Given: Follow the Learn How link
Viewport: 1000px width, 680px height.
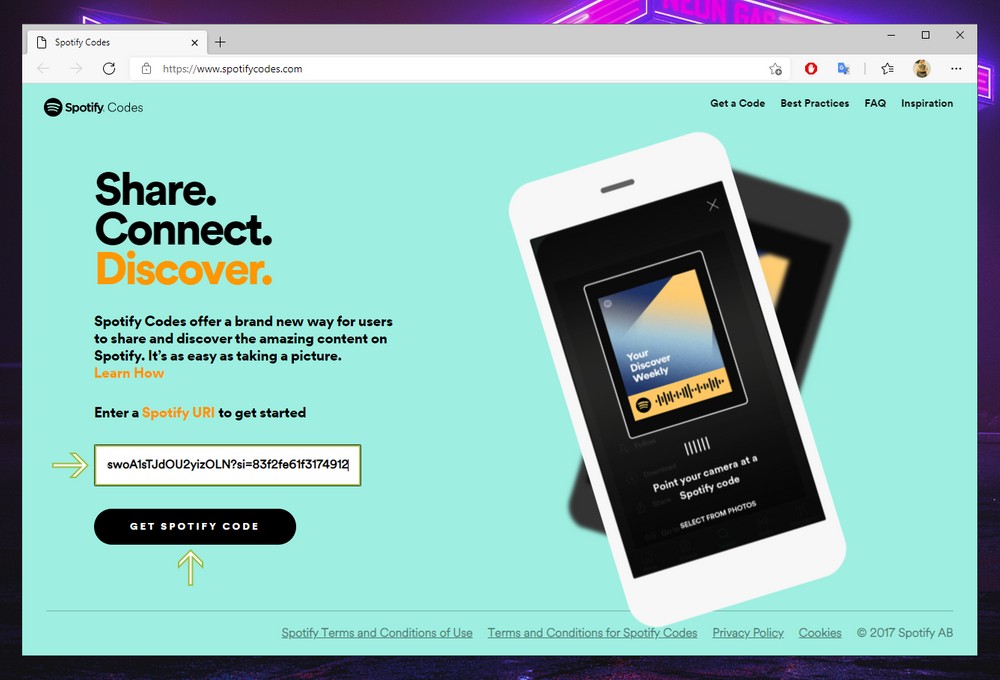Looking at the screenshot, I should click(129, 373).
